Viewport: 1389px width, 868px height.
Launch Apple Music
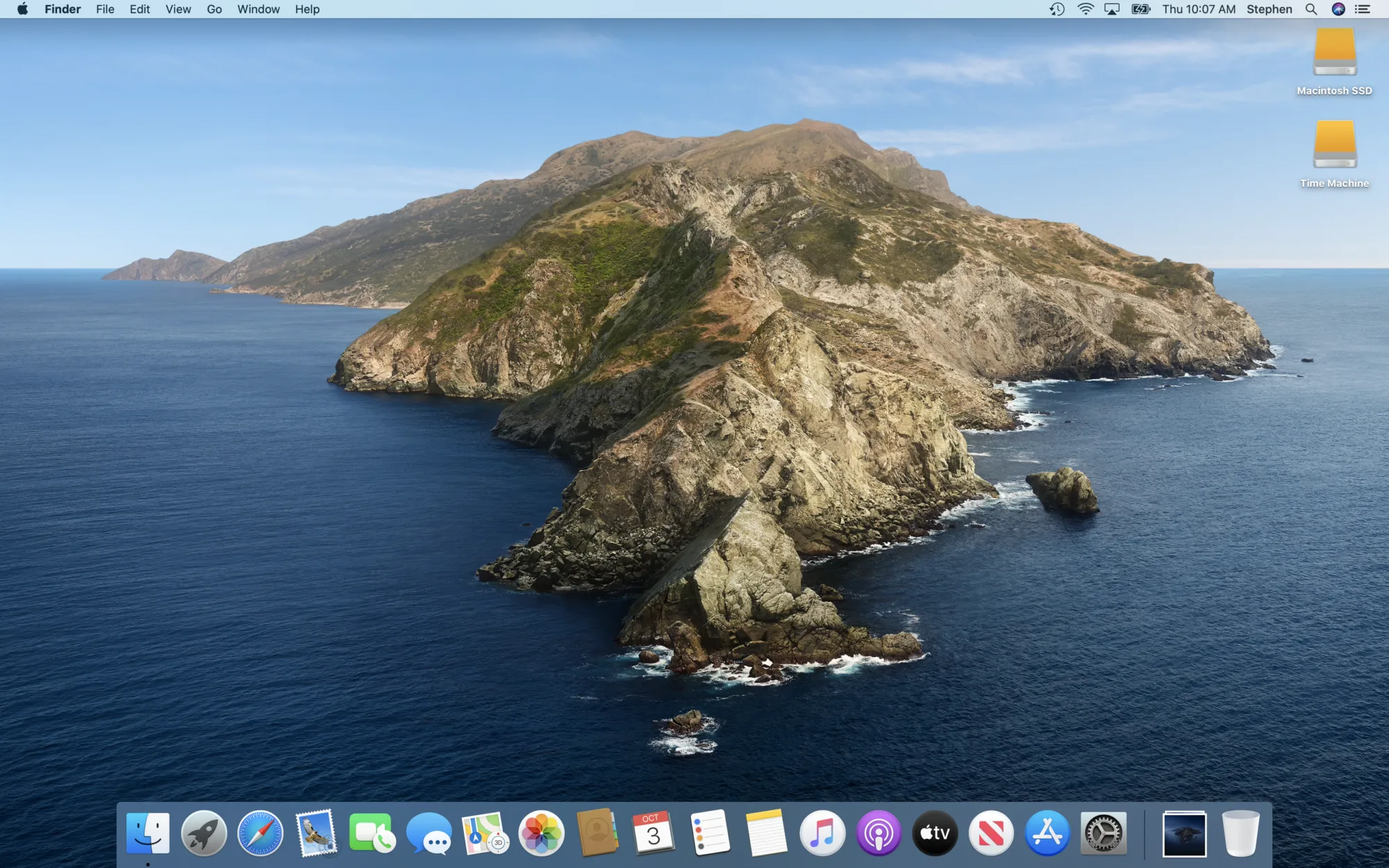[x=823, y=833]
